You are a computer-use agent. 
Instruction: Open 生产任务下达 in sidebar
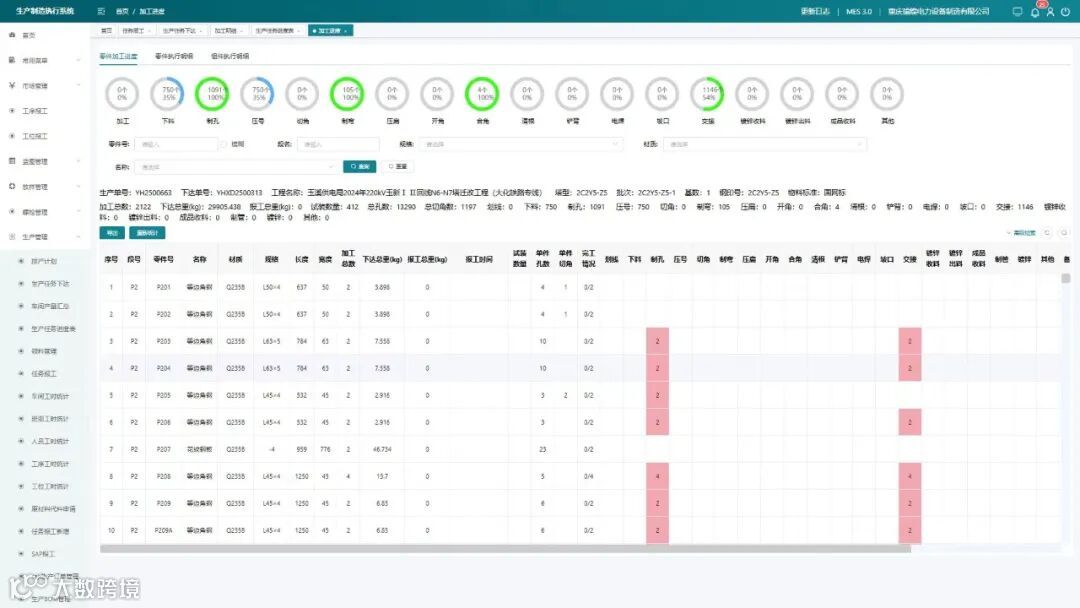click(50, 284)
